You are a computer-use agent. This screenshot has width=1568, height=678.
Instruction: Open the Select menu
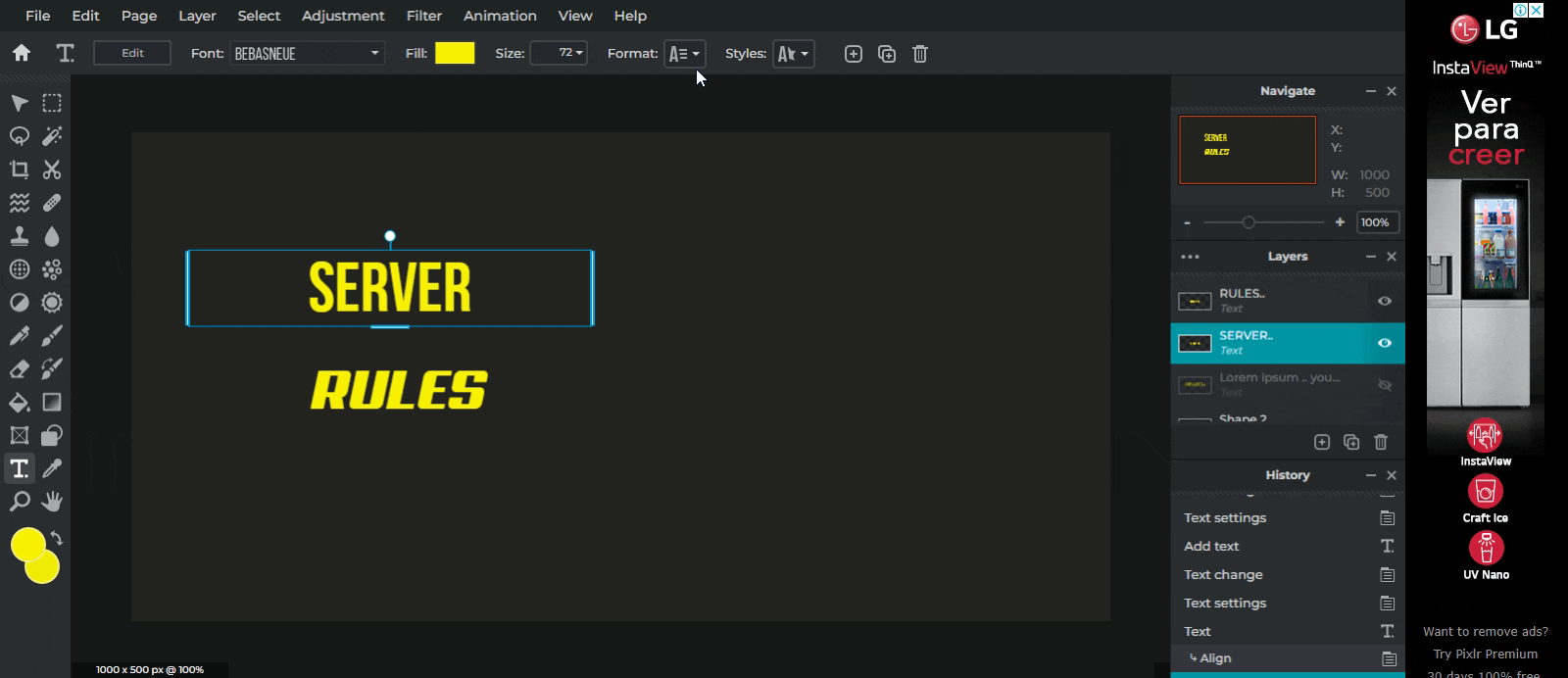(x=259, y=16)
